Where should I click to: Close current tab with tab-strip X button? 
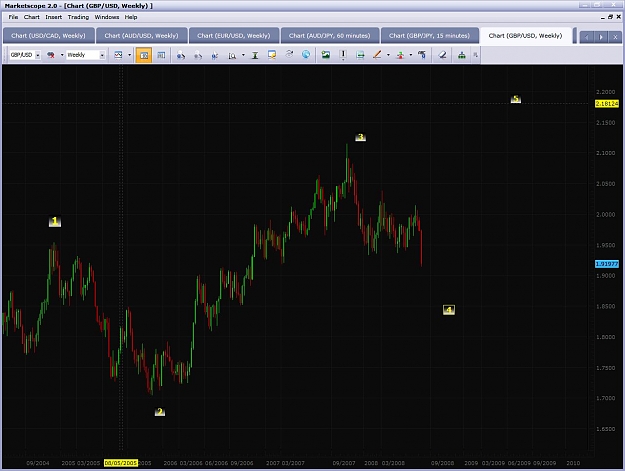(615, 37)
